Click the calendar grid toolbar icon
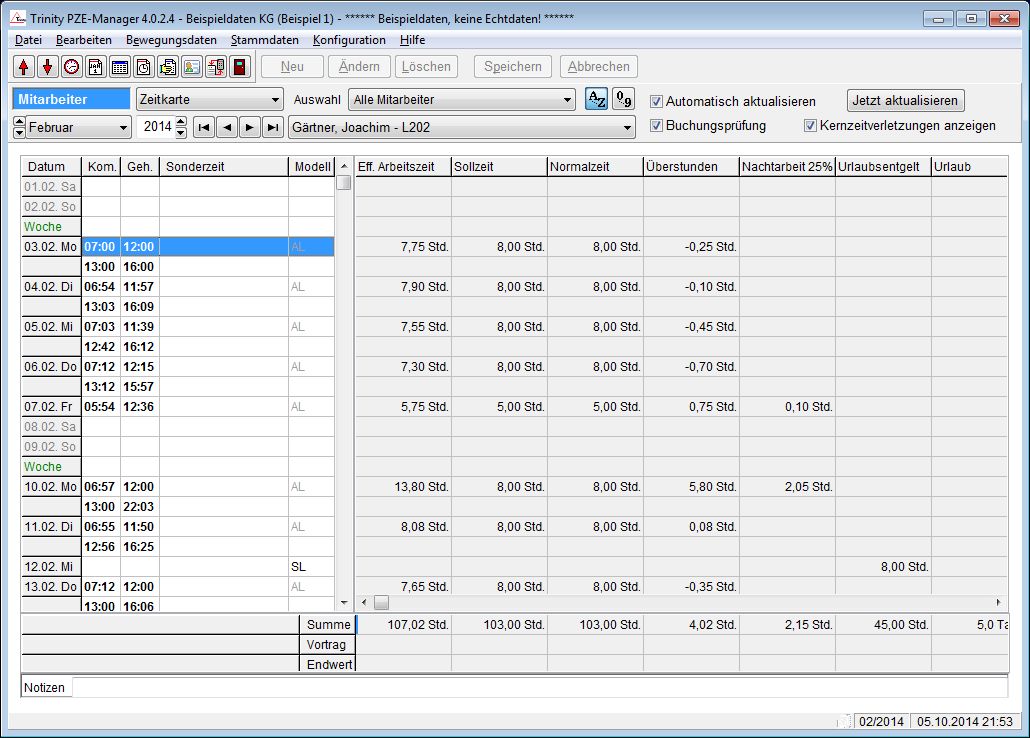 [119, 67]
